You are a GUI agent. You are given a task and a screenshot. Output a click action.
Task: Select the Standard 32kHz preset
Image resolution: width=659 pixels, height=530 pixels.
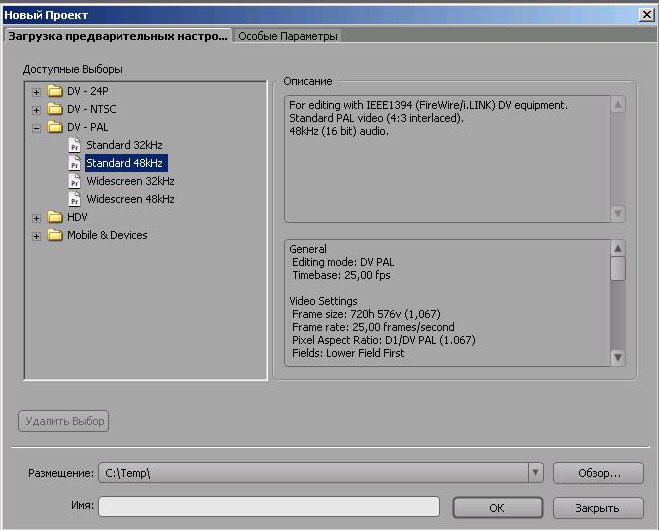124,145
